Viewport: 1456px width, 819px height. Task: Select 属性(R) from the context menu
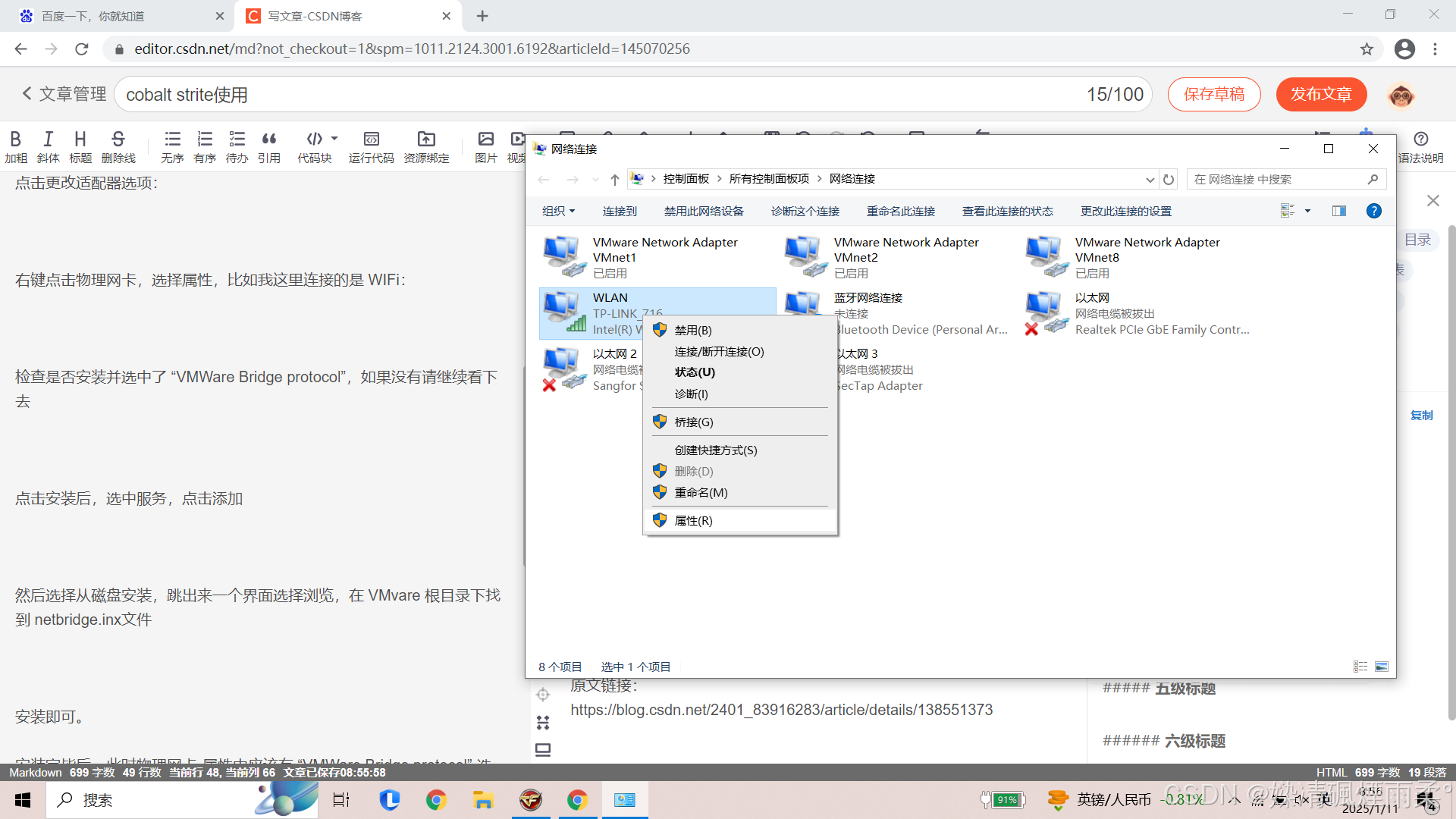pos(693,520)
